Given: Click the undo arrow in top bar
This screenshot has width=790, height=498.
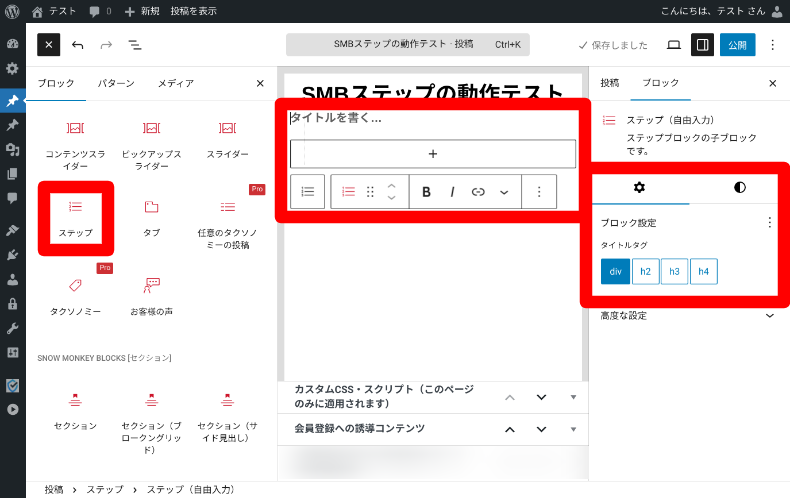Looking at the screenshot, I should pos(78,45).
